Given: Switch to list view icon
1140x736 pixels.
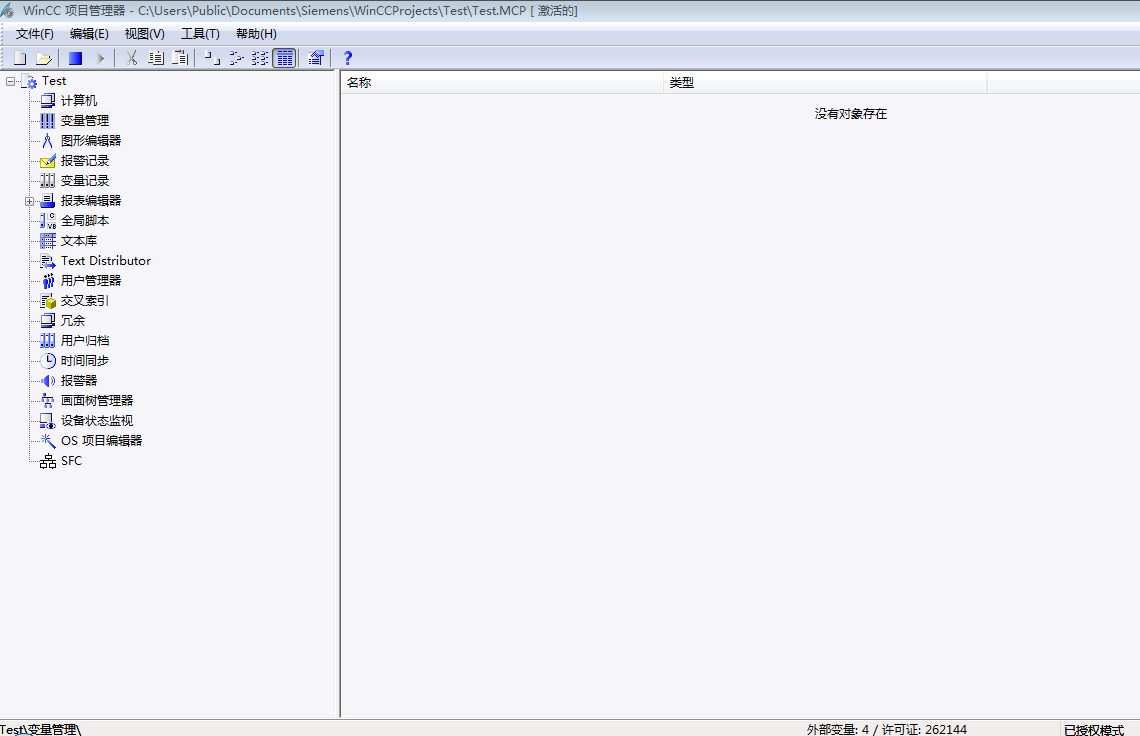Looking at the screenshot, I should (x=260, y=58).
